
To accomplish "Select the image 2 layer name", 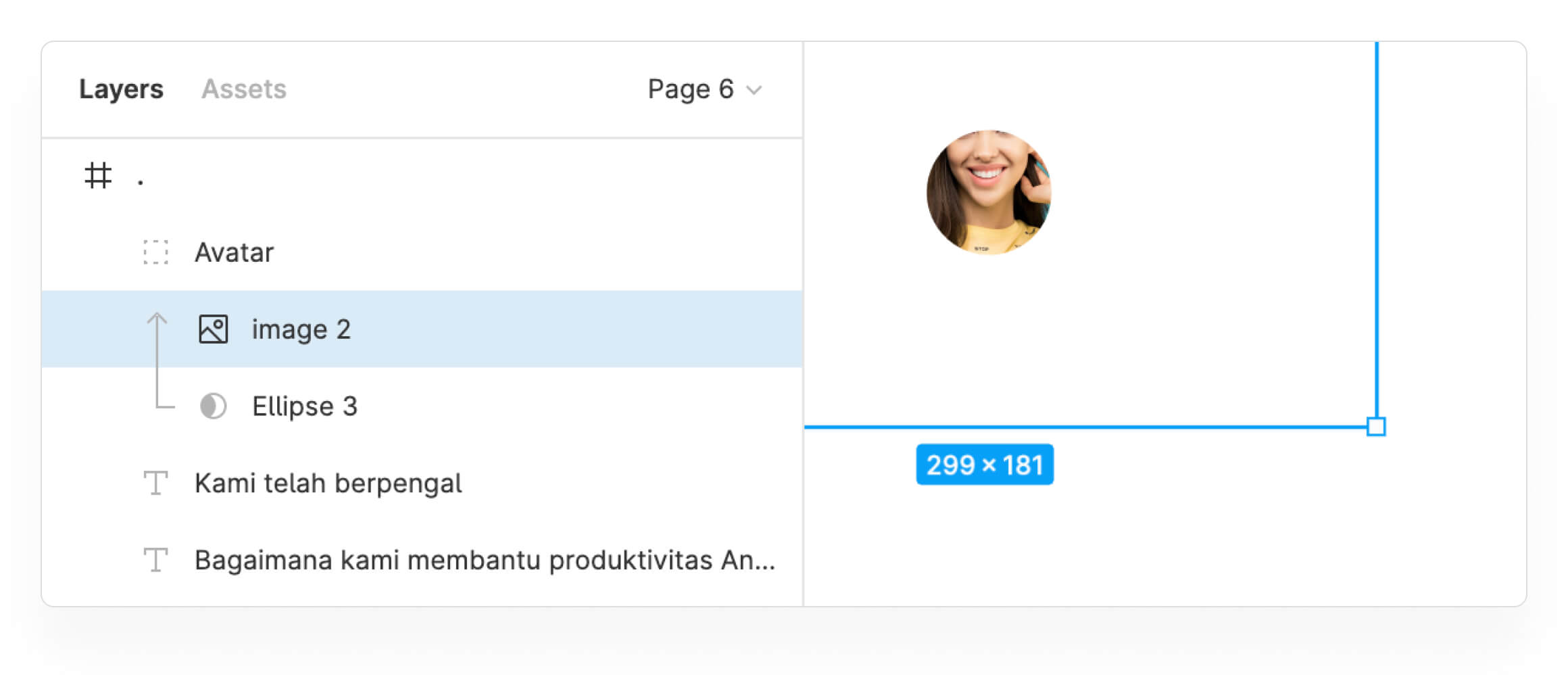I will (301, 329).
